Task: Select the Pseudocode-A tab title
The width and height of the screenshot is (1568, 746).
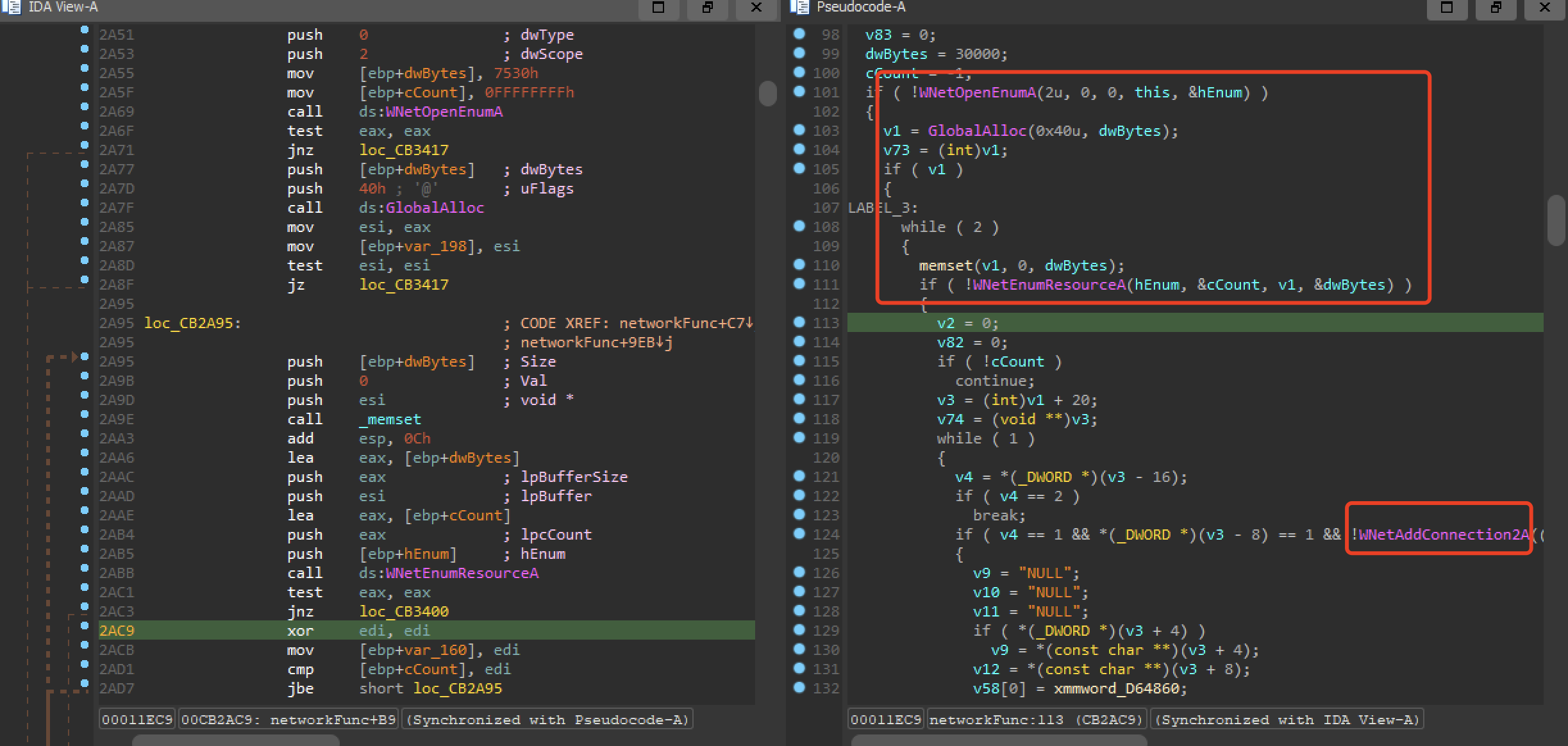Action: tap(861, 7)
